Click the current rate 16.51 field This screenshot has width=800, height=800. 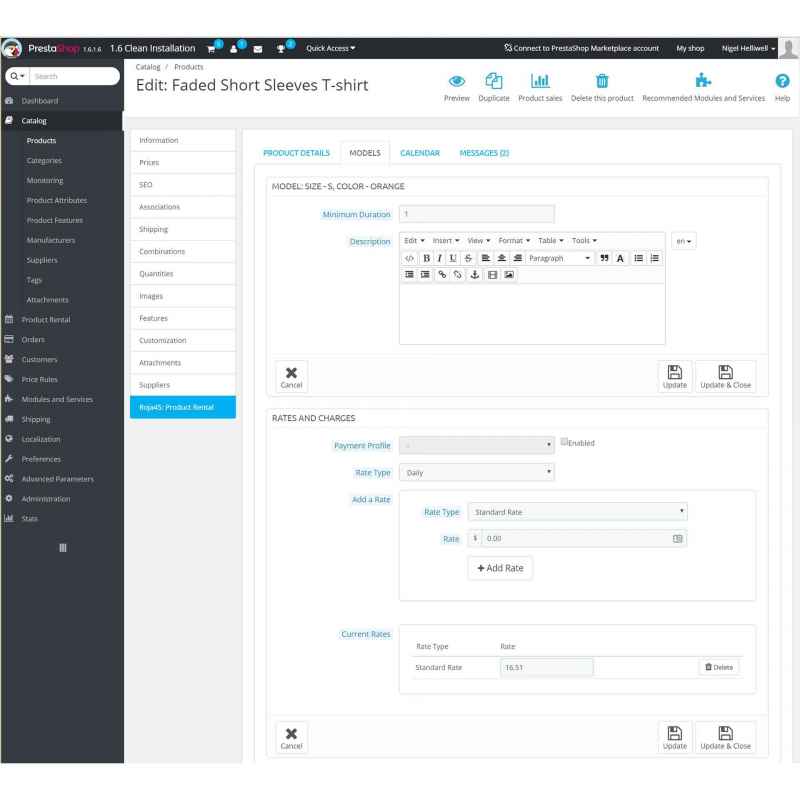pos(546,667)
